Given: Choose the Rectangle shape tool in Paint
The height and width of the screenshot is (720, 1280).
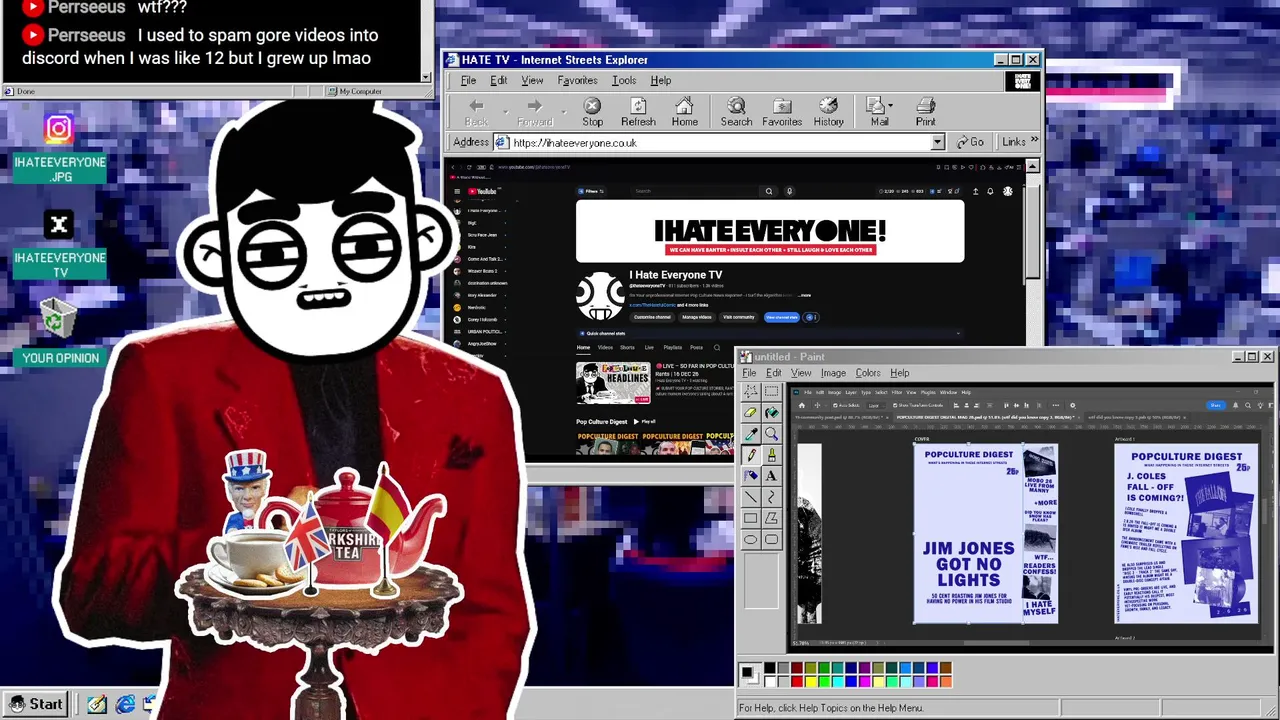Looking at the screenshot, I should pos(750,518).
